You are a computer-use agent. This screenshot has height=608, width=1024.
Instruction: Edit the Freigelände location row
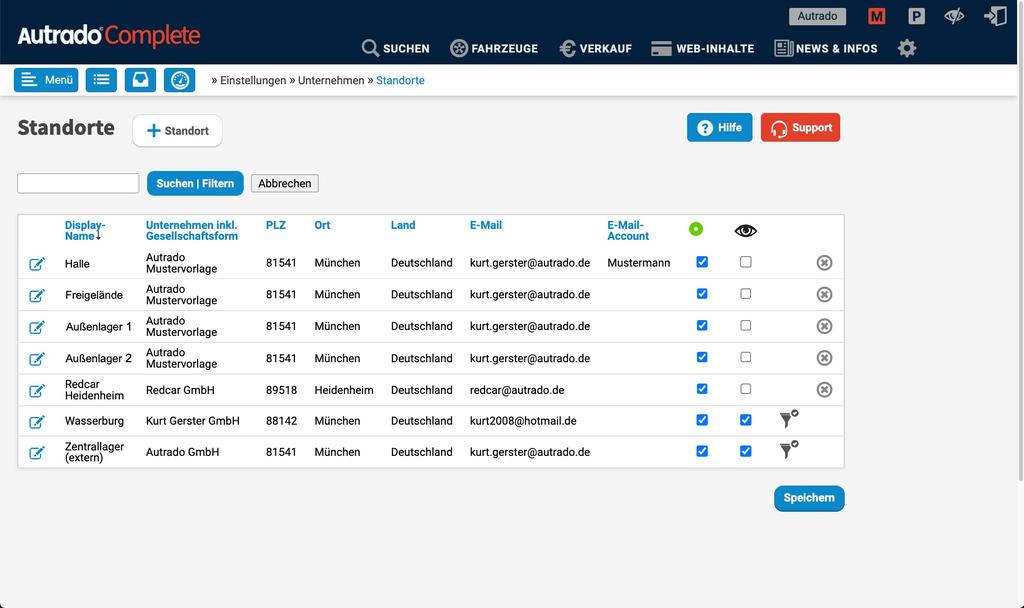click(37, 295)
